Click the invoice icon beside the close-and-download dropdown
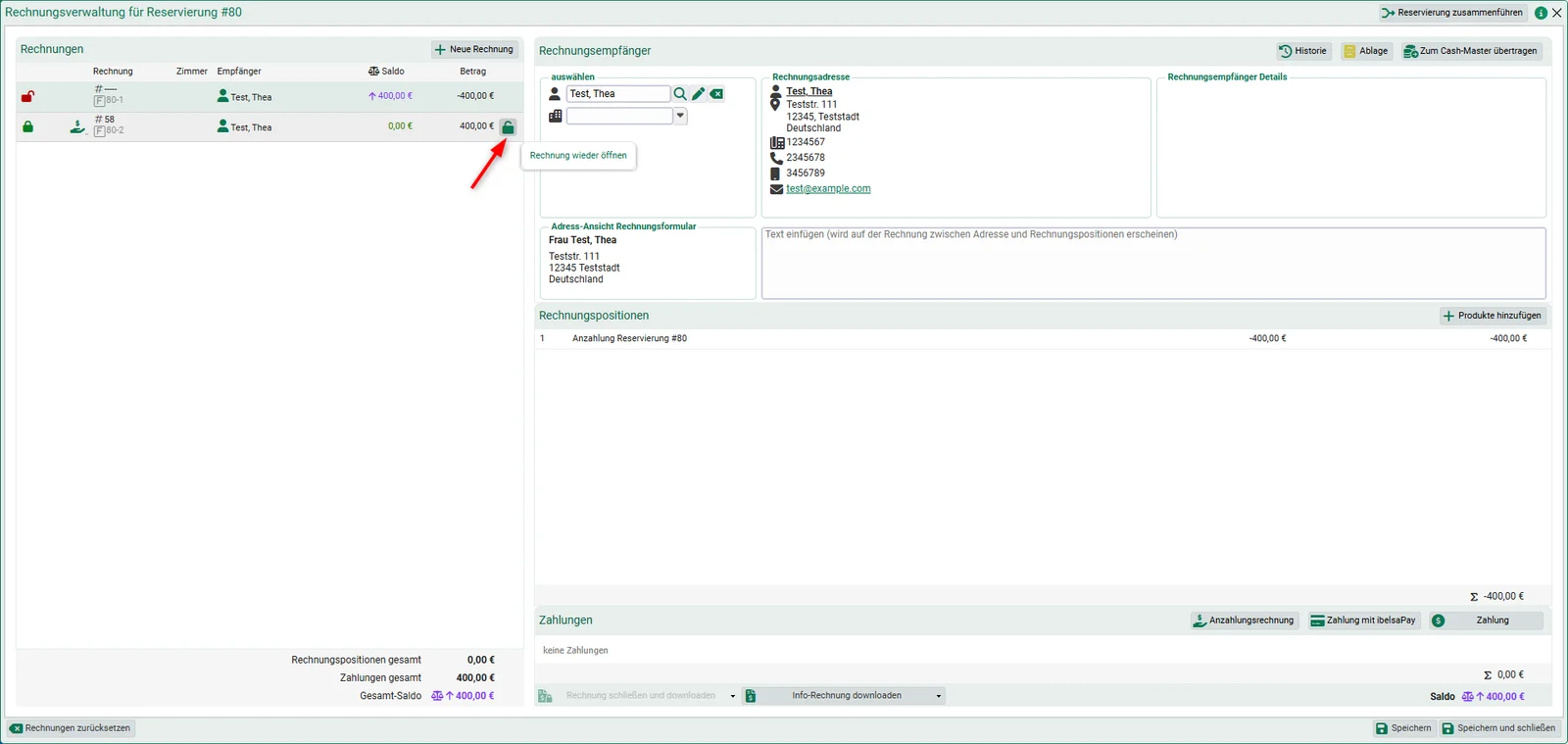This screenshot has width=1568, height=744. (x=545, y=696)
